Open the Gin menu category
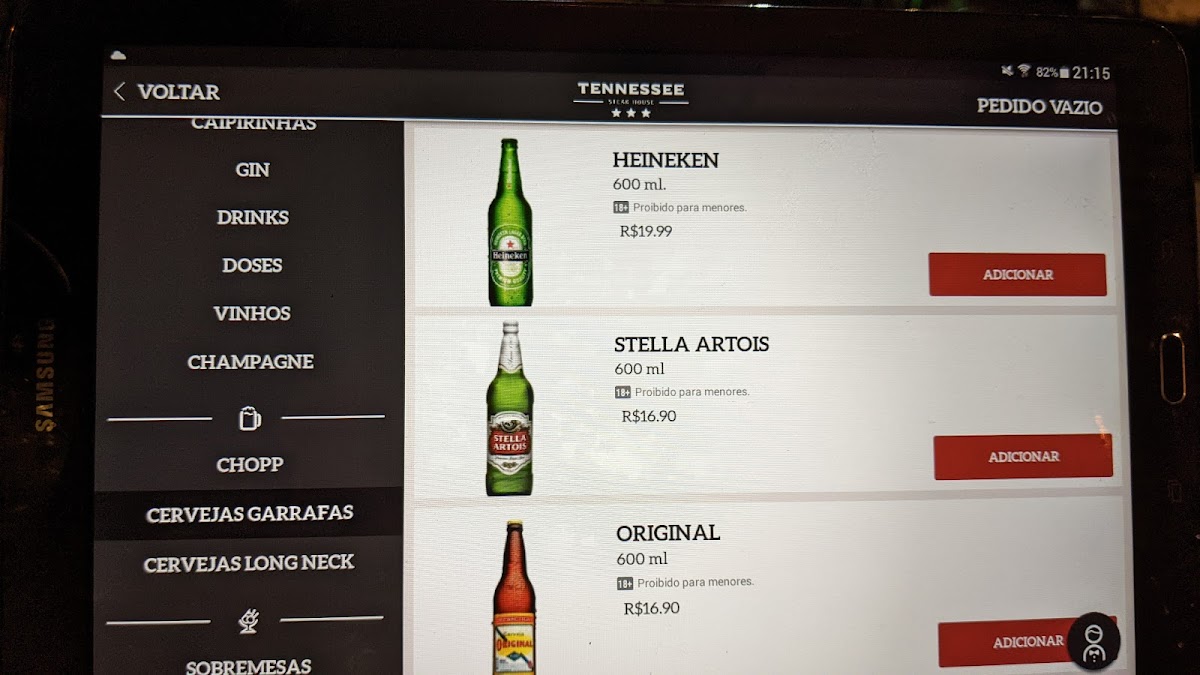1200x675 pixels. pos(252,170)
